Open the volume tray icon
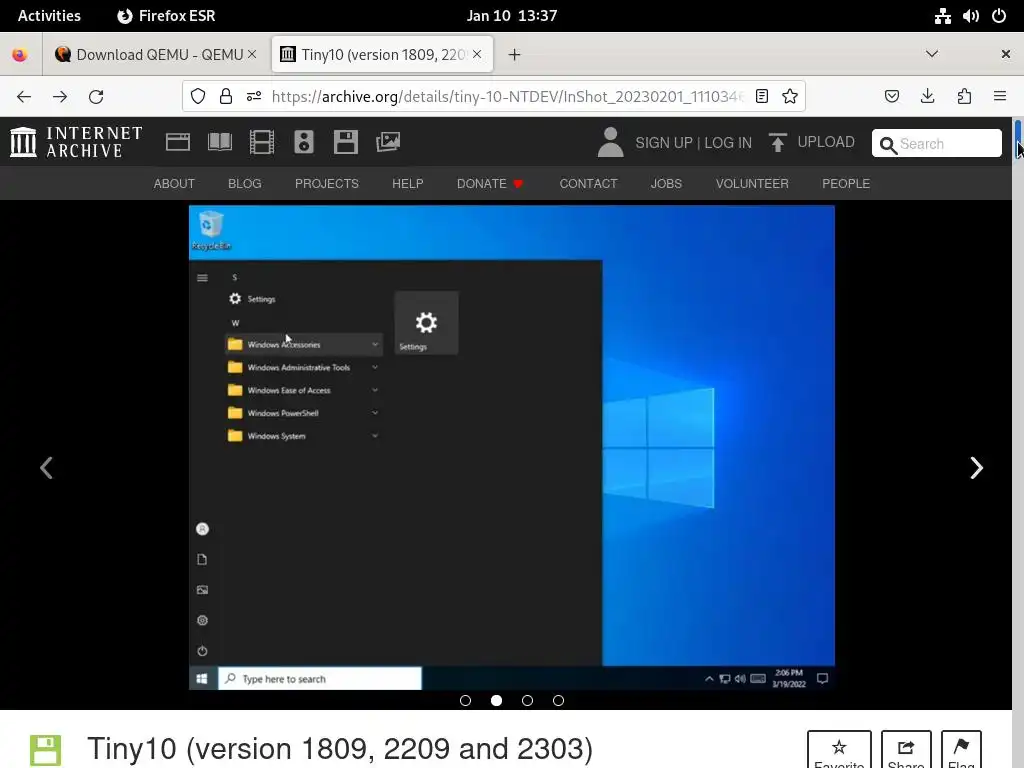Viewport: 1024px width, 768px height. click(970, 16)
